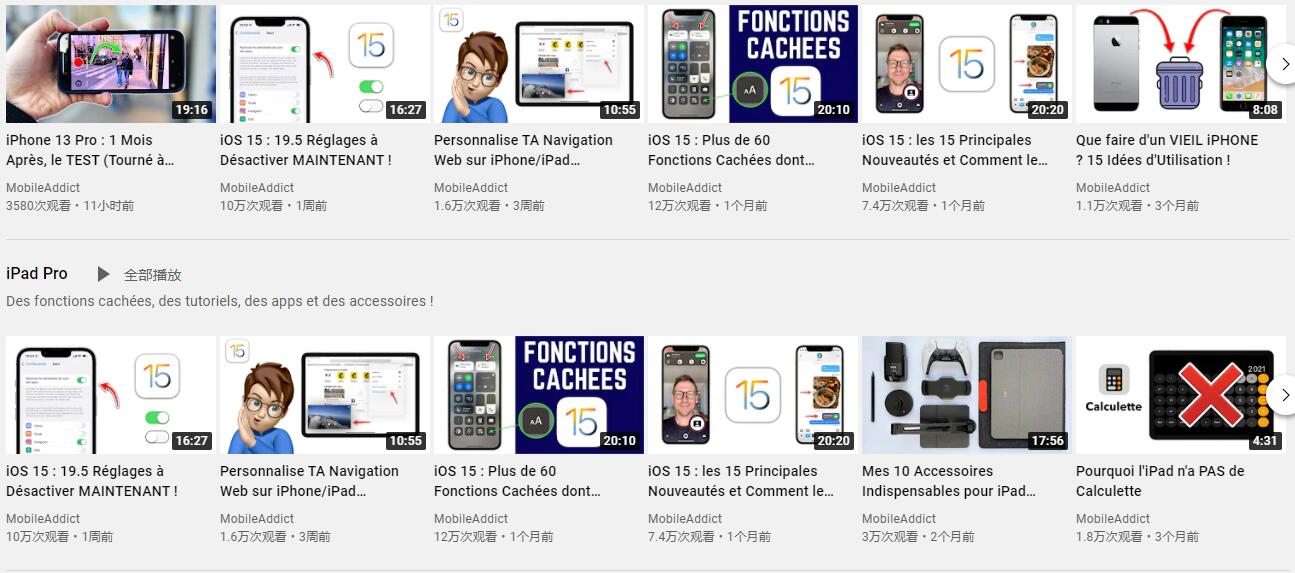Open iPad Pro row iOS 15 : Plus de 60 title
The width and height of the screenshot is (1295, 573).
[x=517, y=481]
